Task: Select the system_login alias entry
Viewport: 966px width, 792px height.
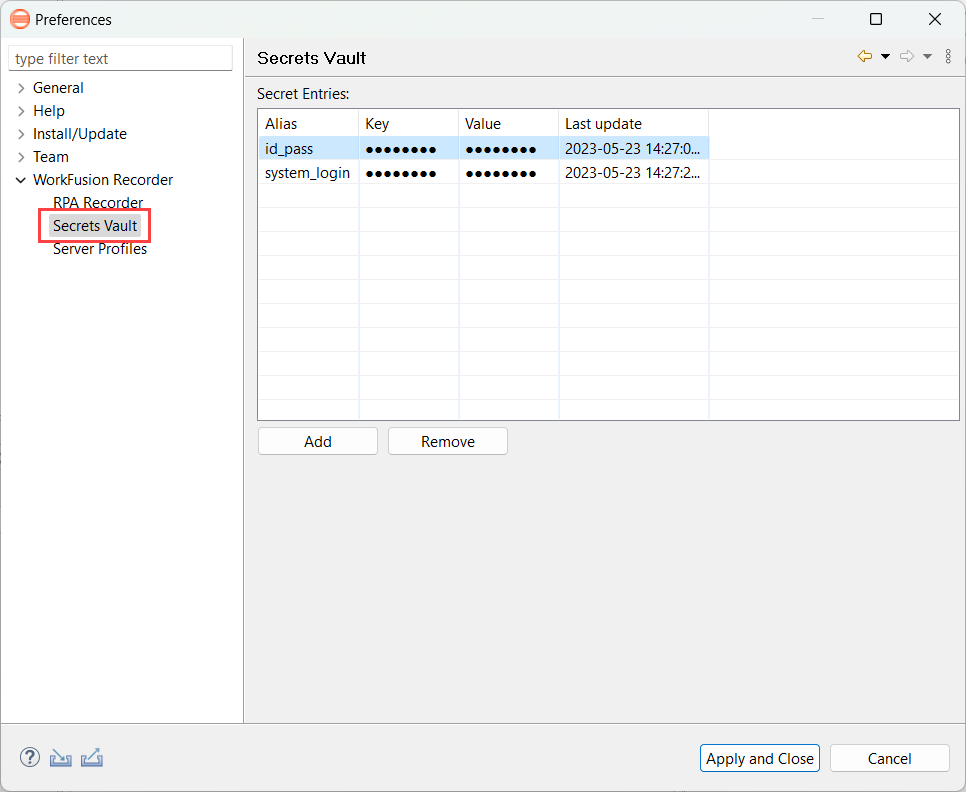Action: 307,173
